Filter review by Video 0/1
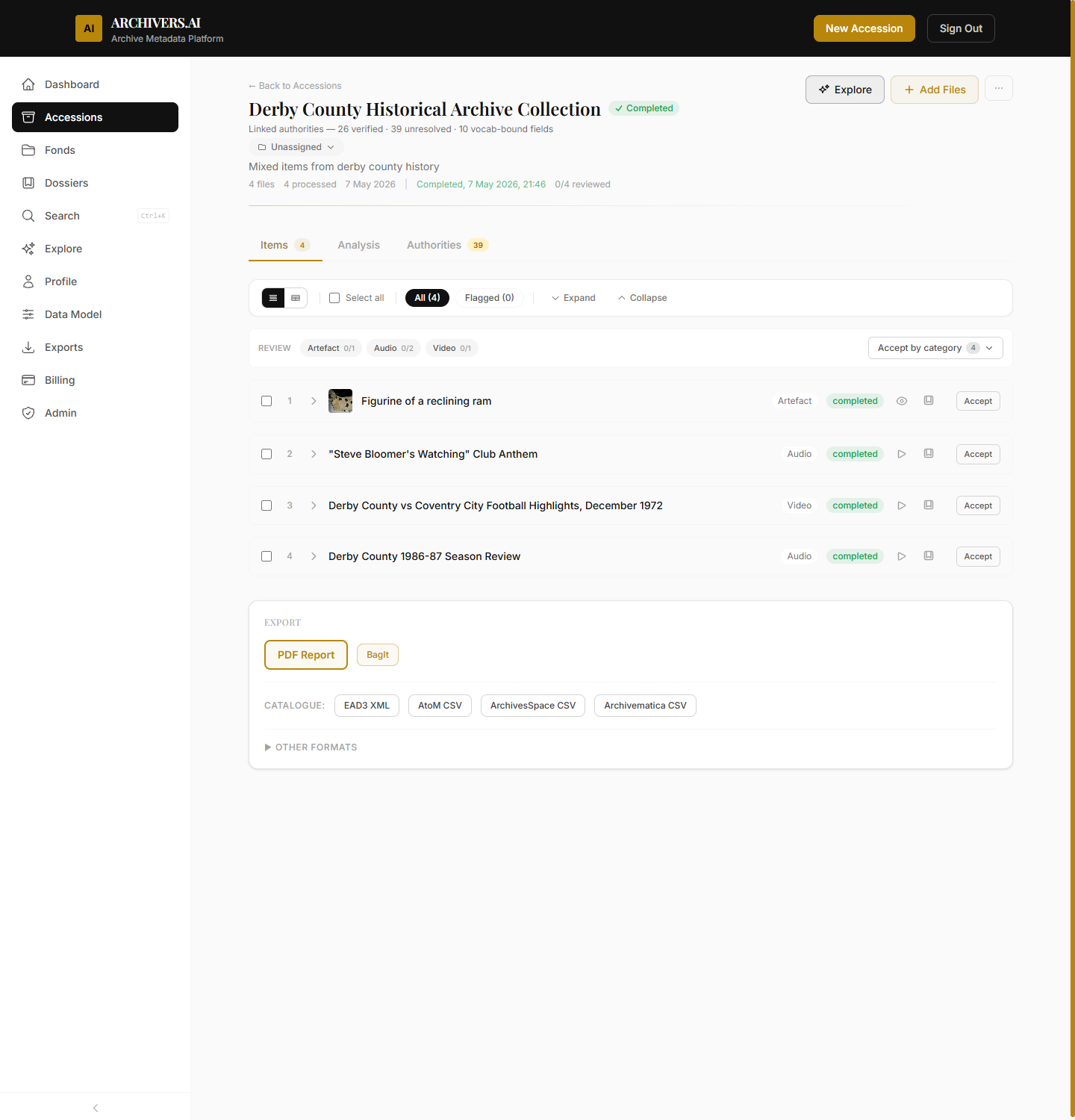 coord(452,348)
